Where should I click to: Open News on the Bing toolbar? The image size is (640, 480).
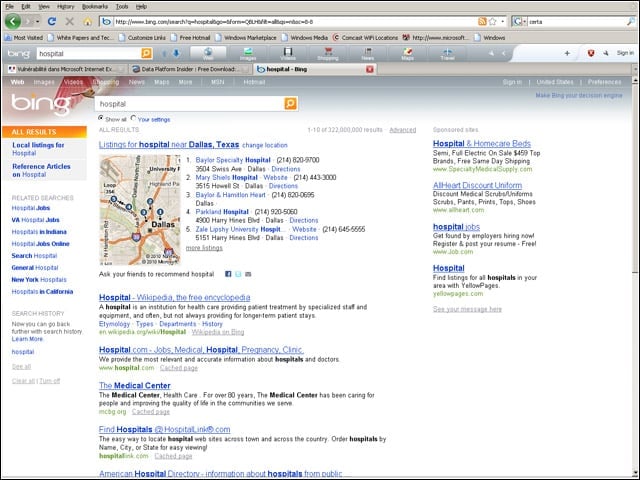pyautogui.click(x=368, y=53)
